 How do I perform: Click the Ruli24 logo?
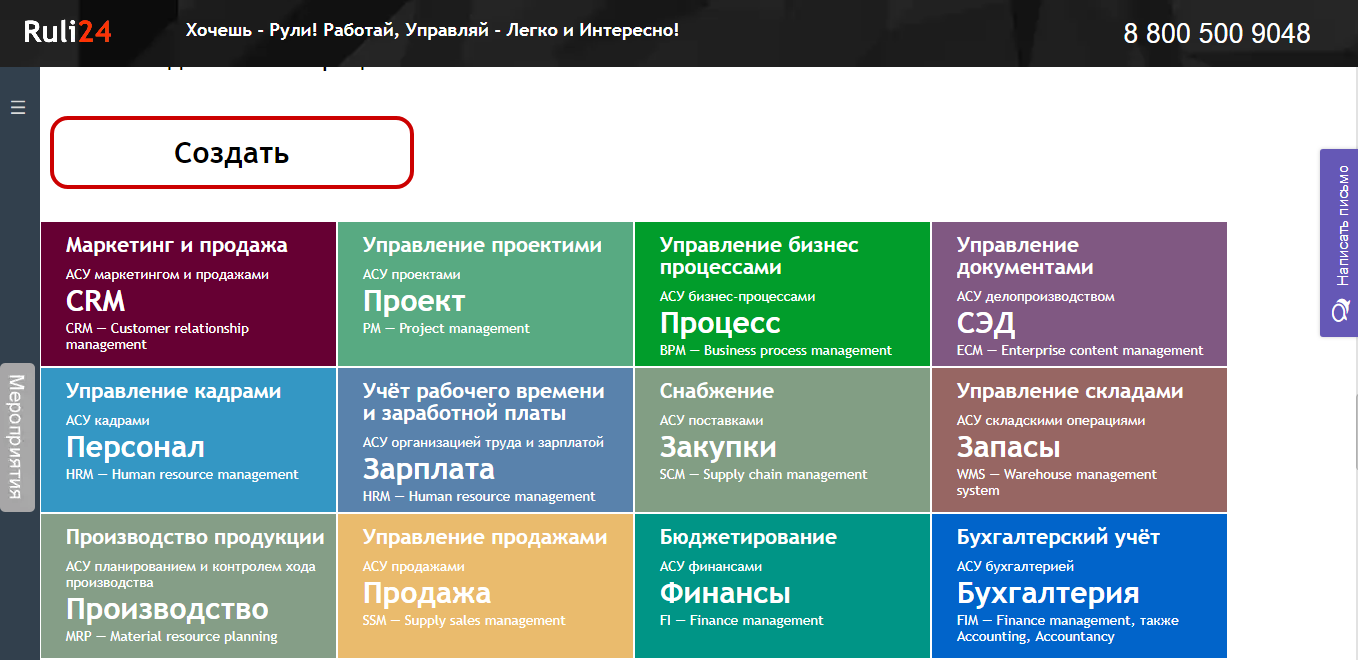[70, 30]
